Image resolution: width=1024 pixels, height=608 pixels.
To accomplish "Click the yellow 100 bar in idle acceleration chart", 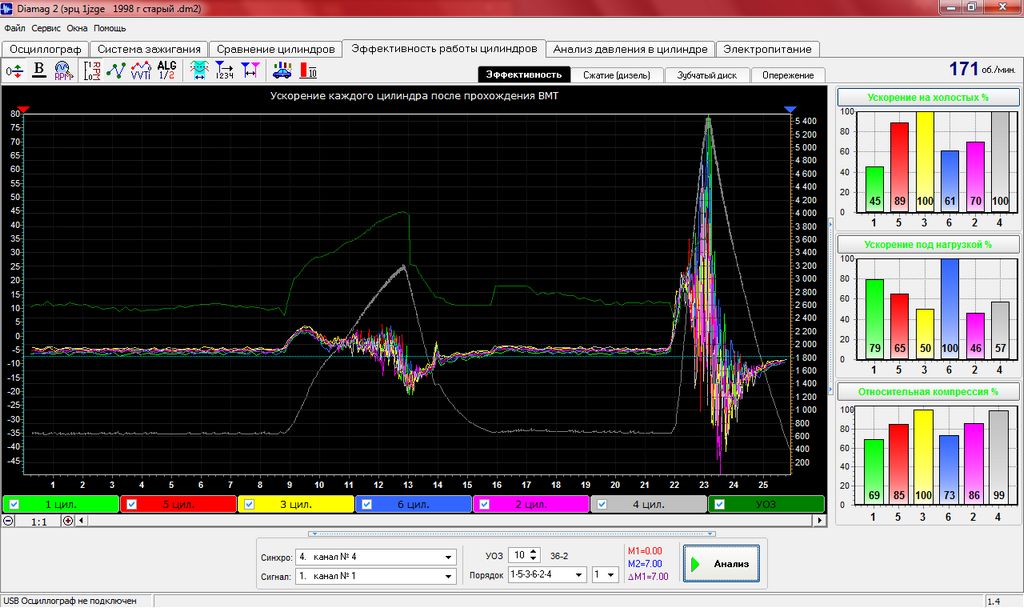I will (925, 161).
